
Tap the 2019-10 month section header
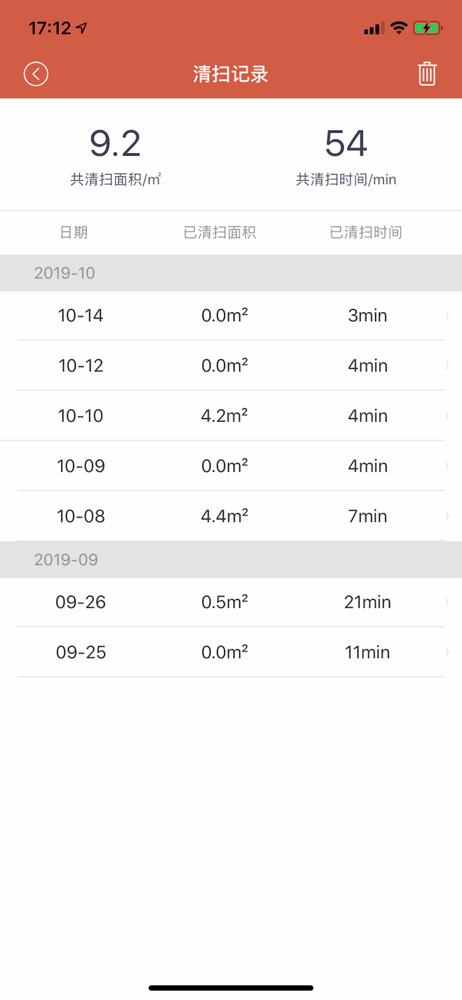231,273
